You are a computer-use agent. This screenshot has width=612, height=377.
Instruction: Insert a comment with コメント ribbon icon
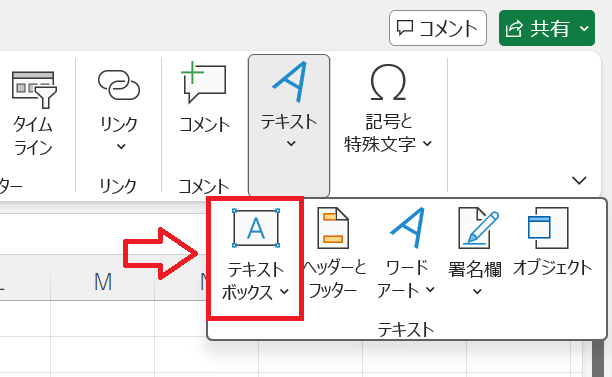[203, 81]
